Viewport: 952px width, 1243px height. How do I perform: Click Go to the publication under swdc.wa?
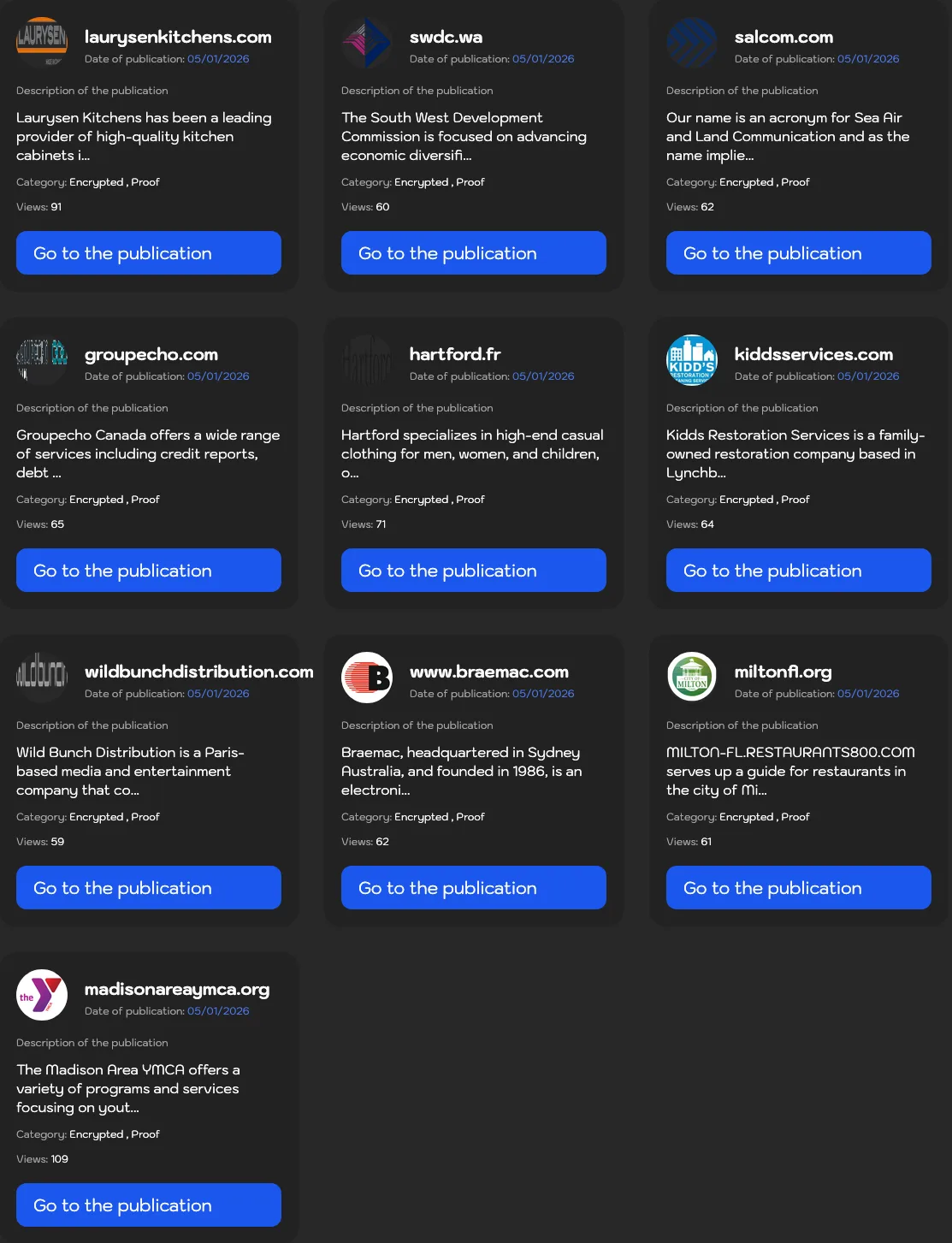tap(473, 252)
